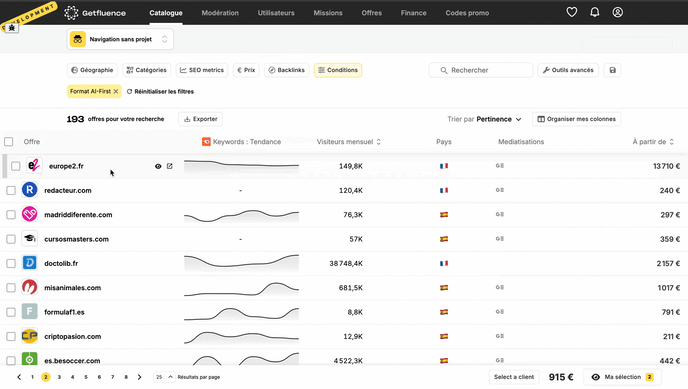Go to next results page arrow
Image resolution: width=688 pixels, height=389 pixels.
pos(140,377)
